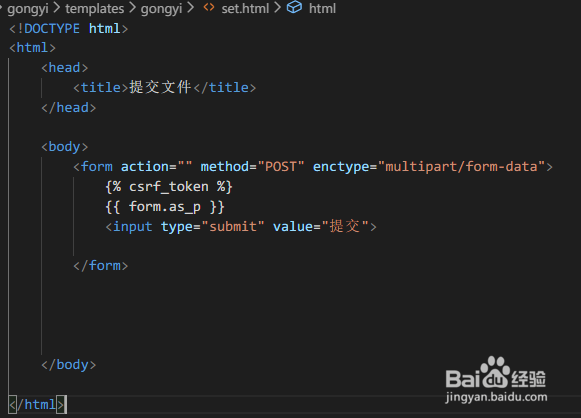Expand chevron after set.html breadcrumb
The width and height of the screenshot is (581, 418).
[278, 8]
